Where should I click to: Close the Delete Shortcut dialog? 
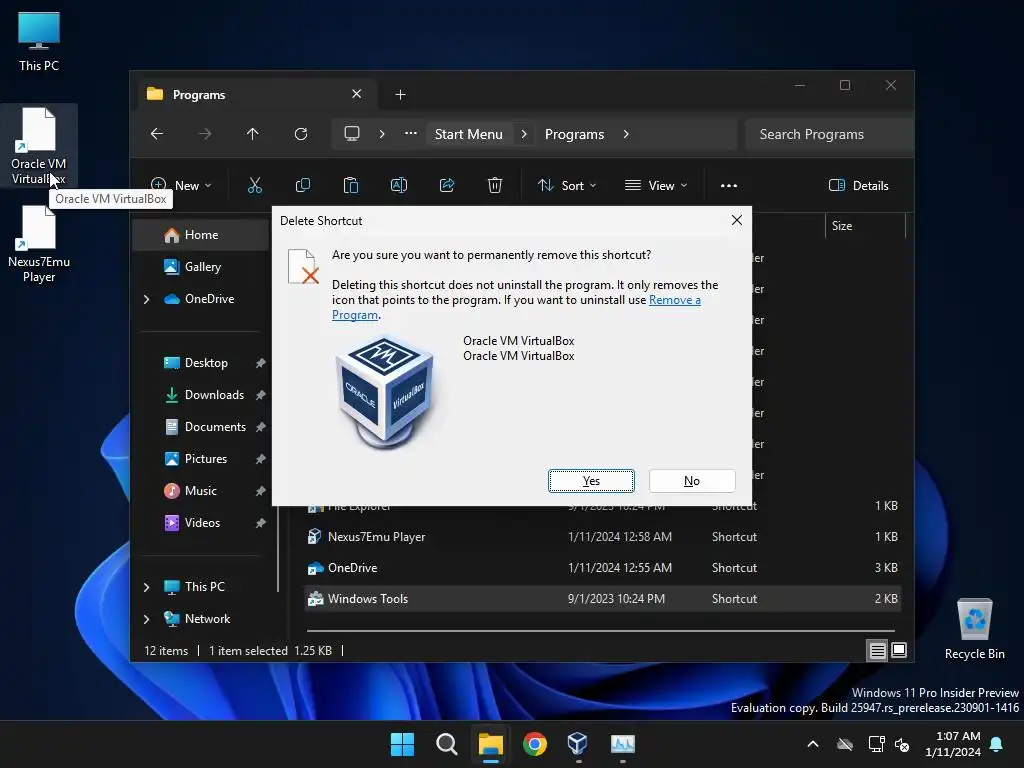[x=737, y=220]
